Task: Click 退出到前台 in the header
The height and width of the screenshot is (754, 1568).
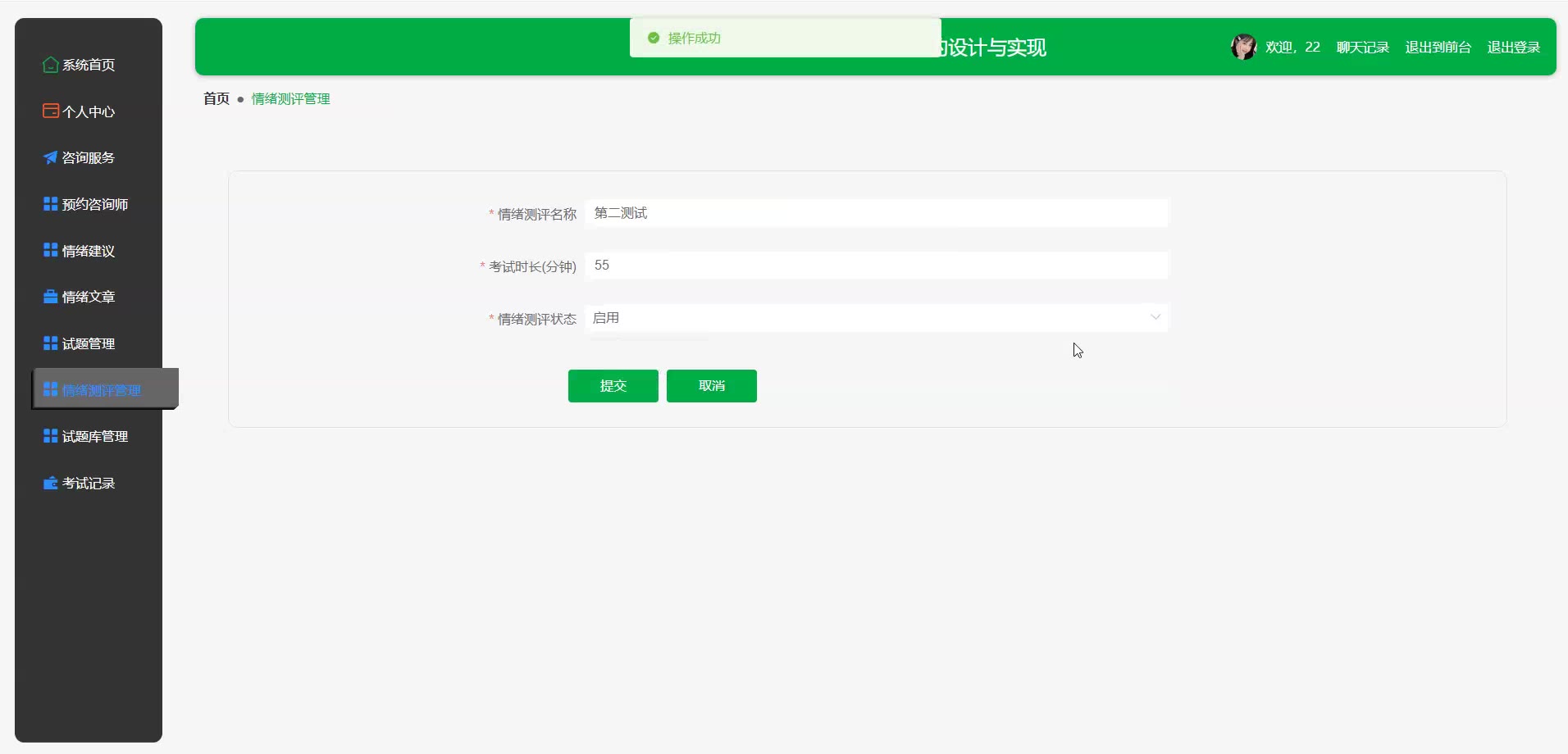Action: (x=1438, y=48)
